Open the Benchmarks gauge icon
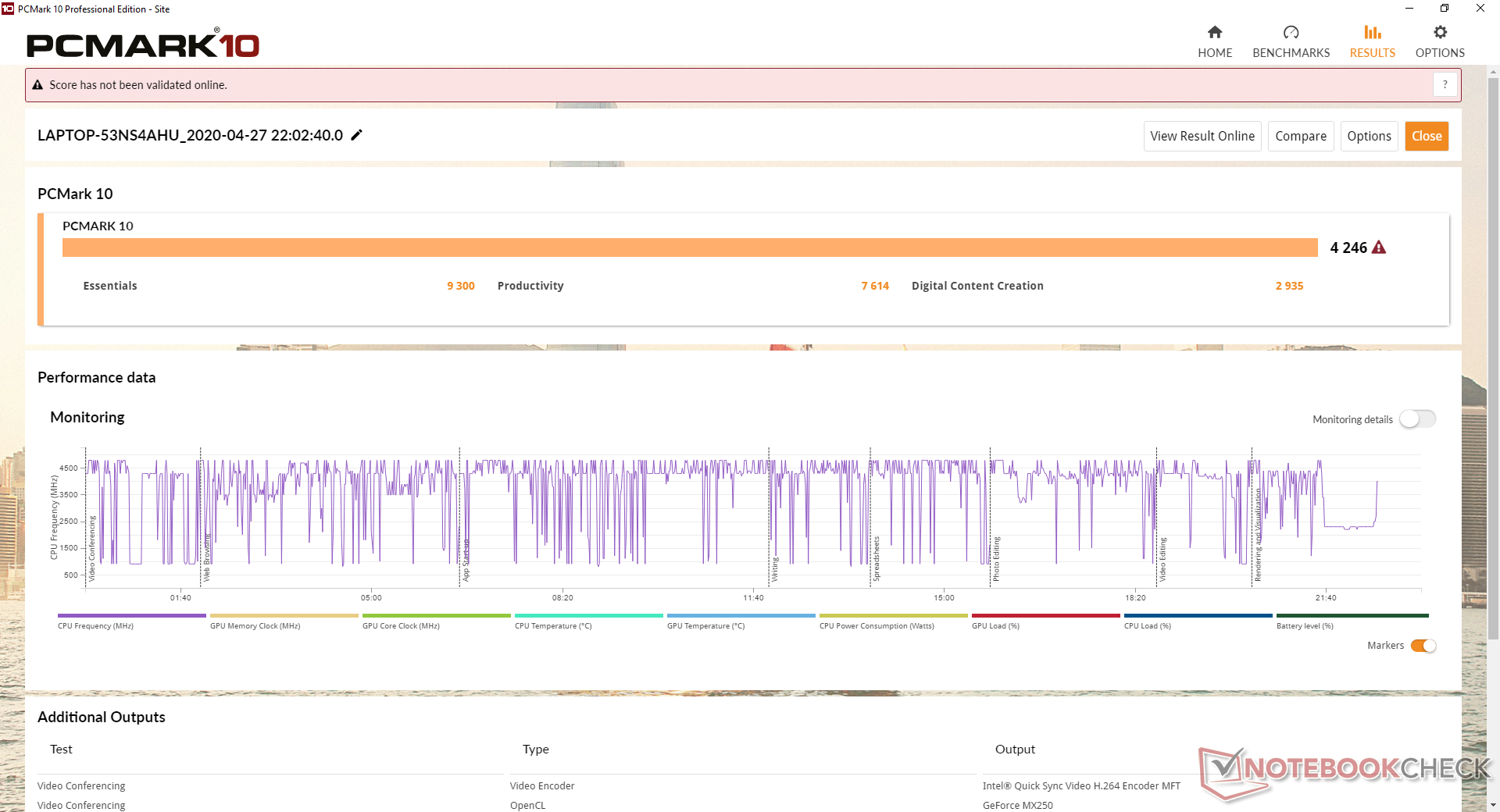The width and height of the screenshot is (1500, 812). tap(1291, 33)
